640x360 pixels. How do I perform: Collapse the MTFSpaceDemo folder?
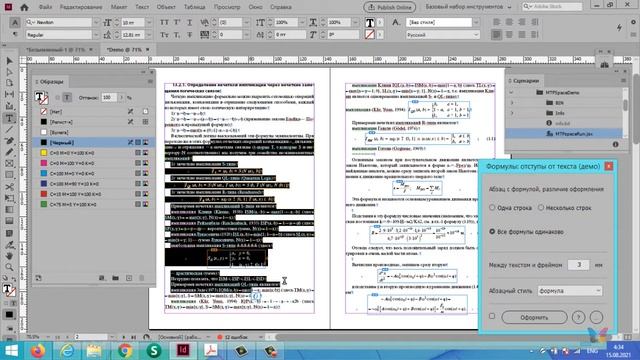click(511, 93)
